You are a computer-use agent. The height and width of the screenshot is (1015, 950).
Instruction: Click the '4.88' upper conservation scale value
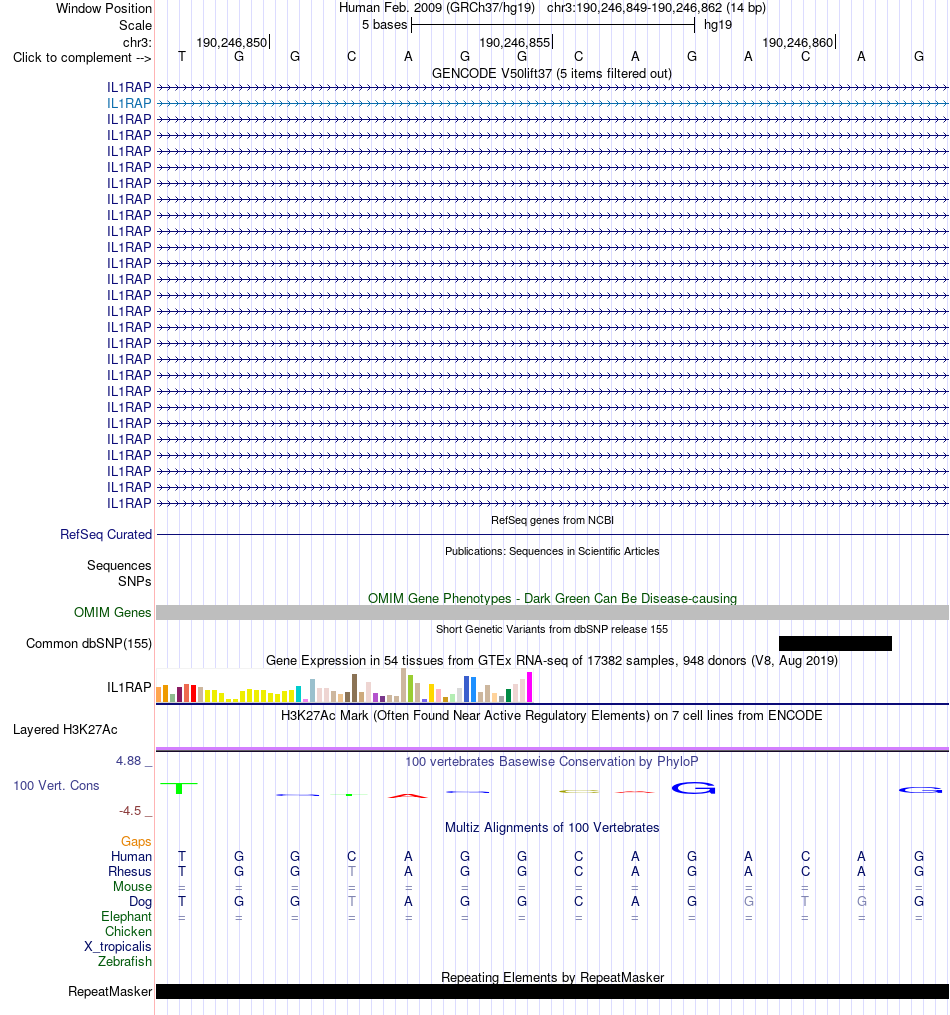coord(128,761)
